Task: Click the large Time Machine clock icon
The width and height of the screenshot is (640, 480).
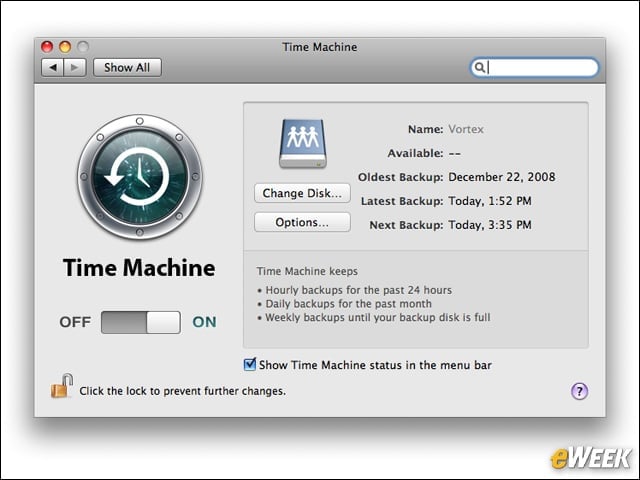Action: point(140,177)
